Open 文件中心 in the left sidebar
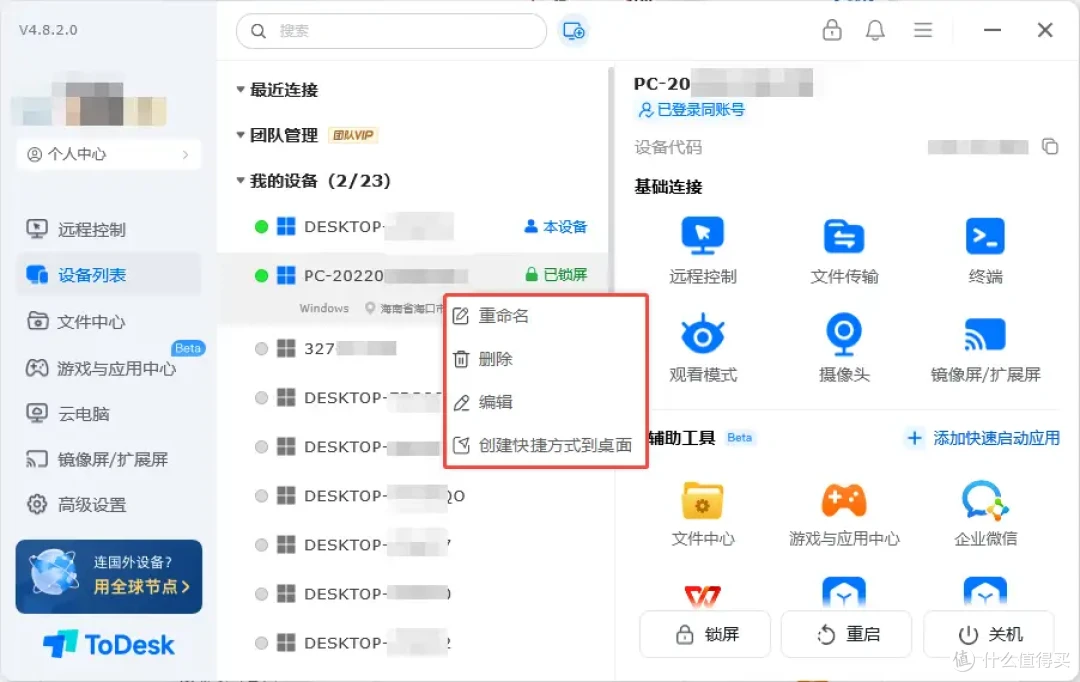 pos(109,322)
